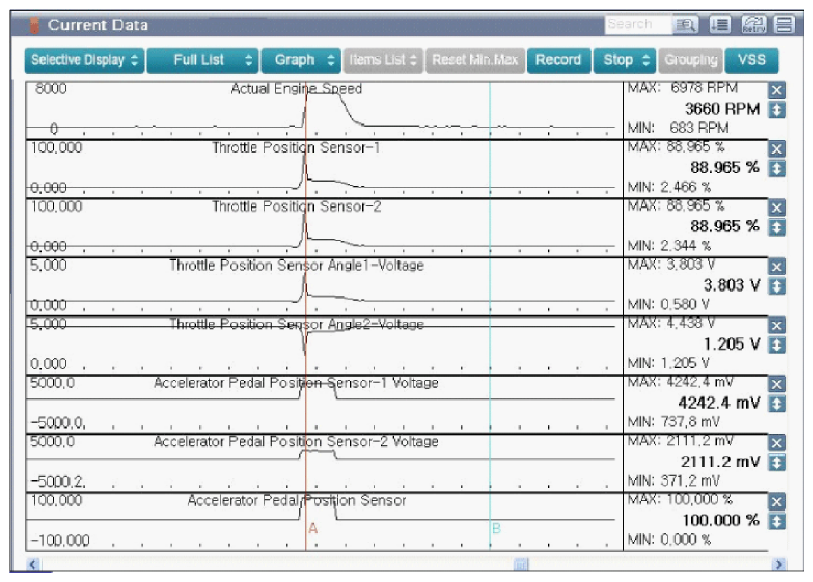
Task: Click the split view layout icon
Action: tap(785, 25)
